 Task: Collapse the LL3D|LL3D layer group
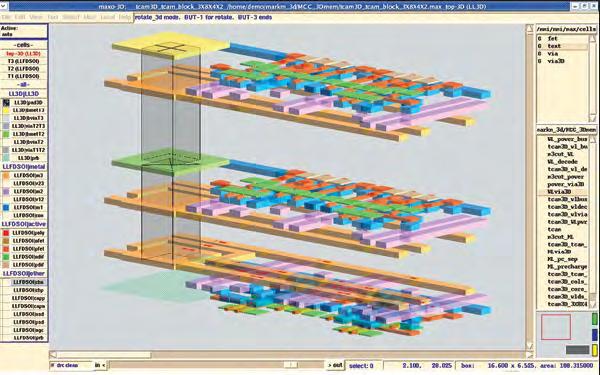(24, 94)
